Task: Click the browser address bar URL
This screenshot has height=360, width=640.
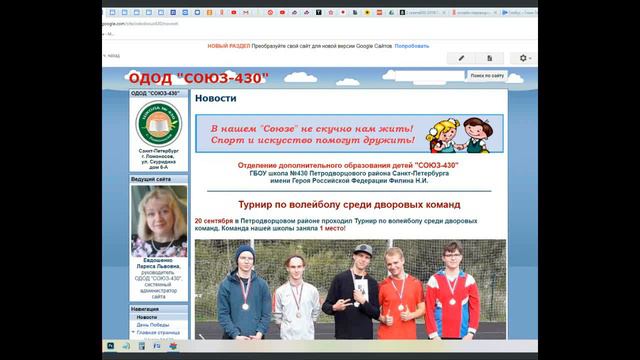Action: point(140,24)
